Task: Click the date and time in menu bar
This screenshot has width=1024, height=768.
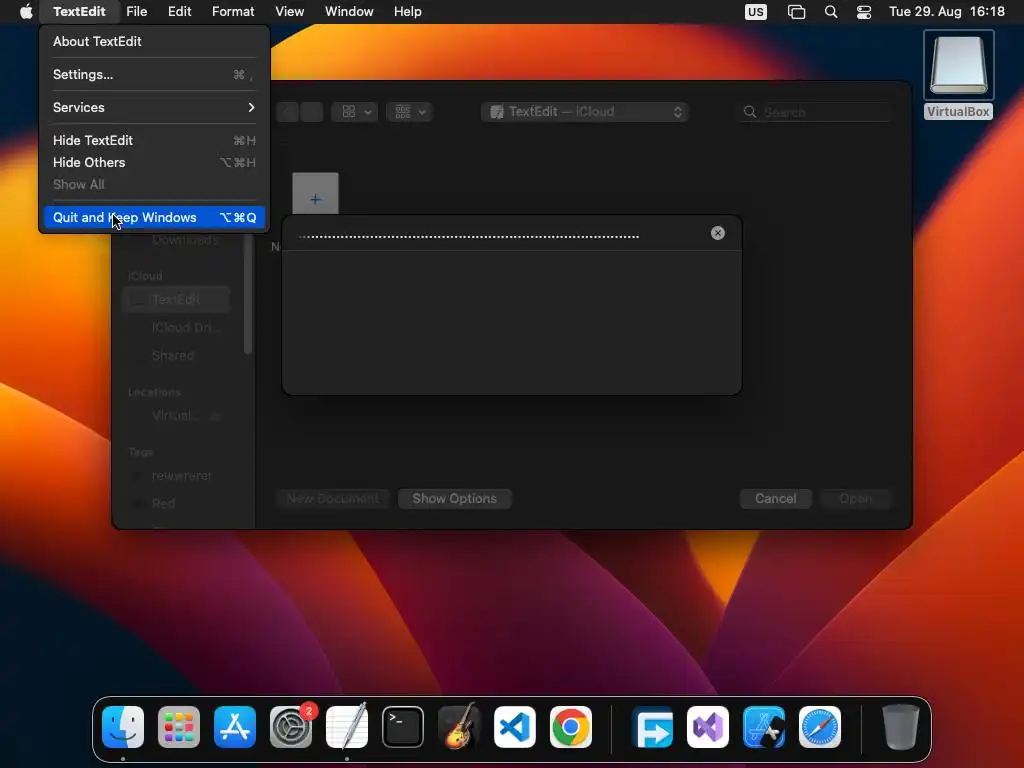Action: tap(947, 12)
